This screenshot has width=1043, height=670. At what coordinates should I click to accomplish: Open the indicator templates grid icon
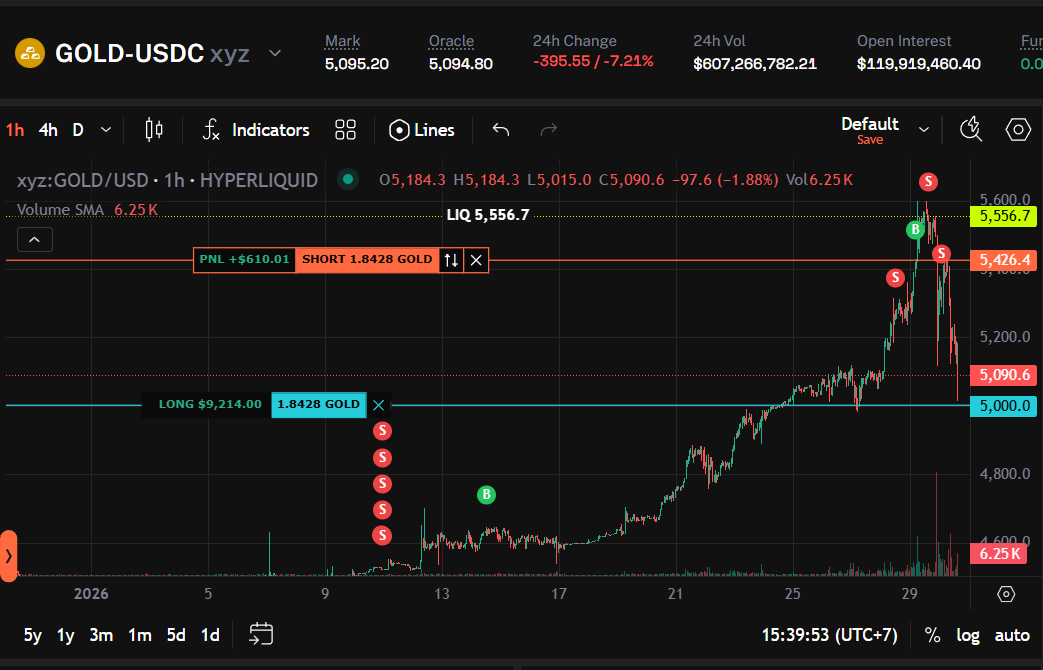tap(345, 130)
